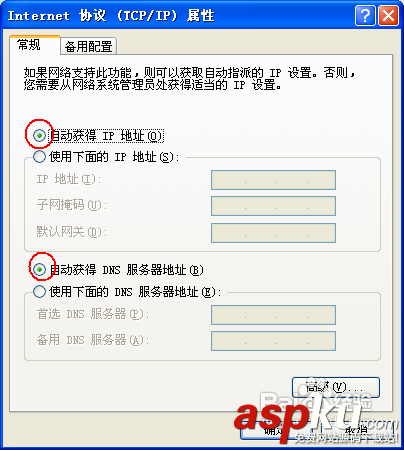Select 自动获得 IP 地址 radio button
This screenshot has width=404, height=450.
tap(39, 136)
